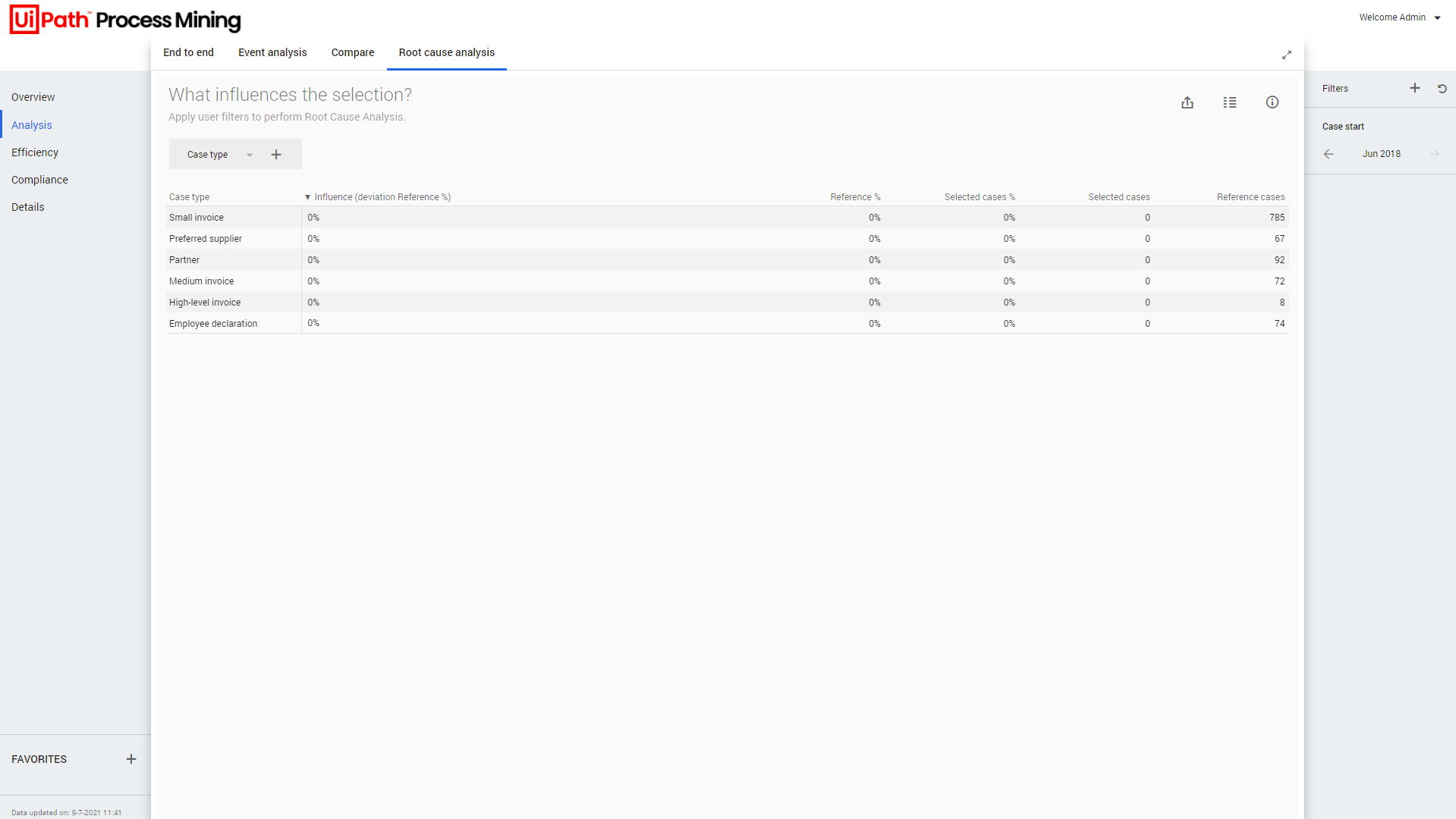
Task: Click the export/share icon
Action: coord(1187,102)
